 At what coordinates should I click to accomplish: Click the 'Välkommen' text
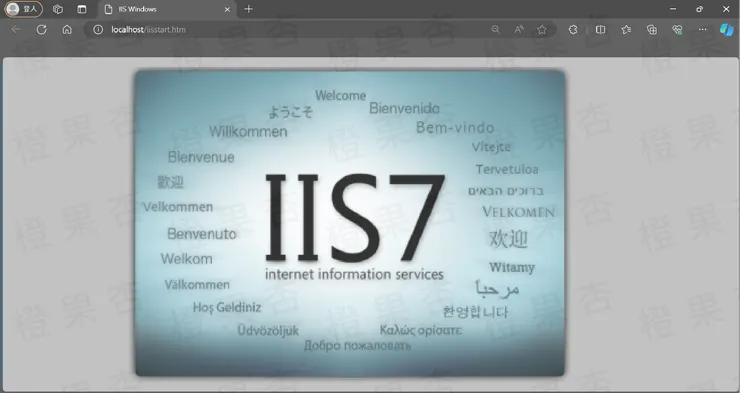click(197, 285)
